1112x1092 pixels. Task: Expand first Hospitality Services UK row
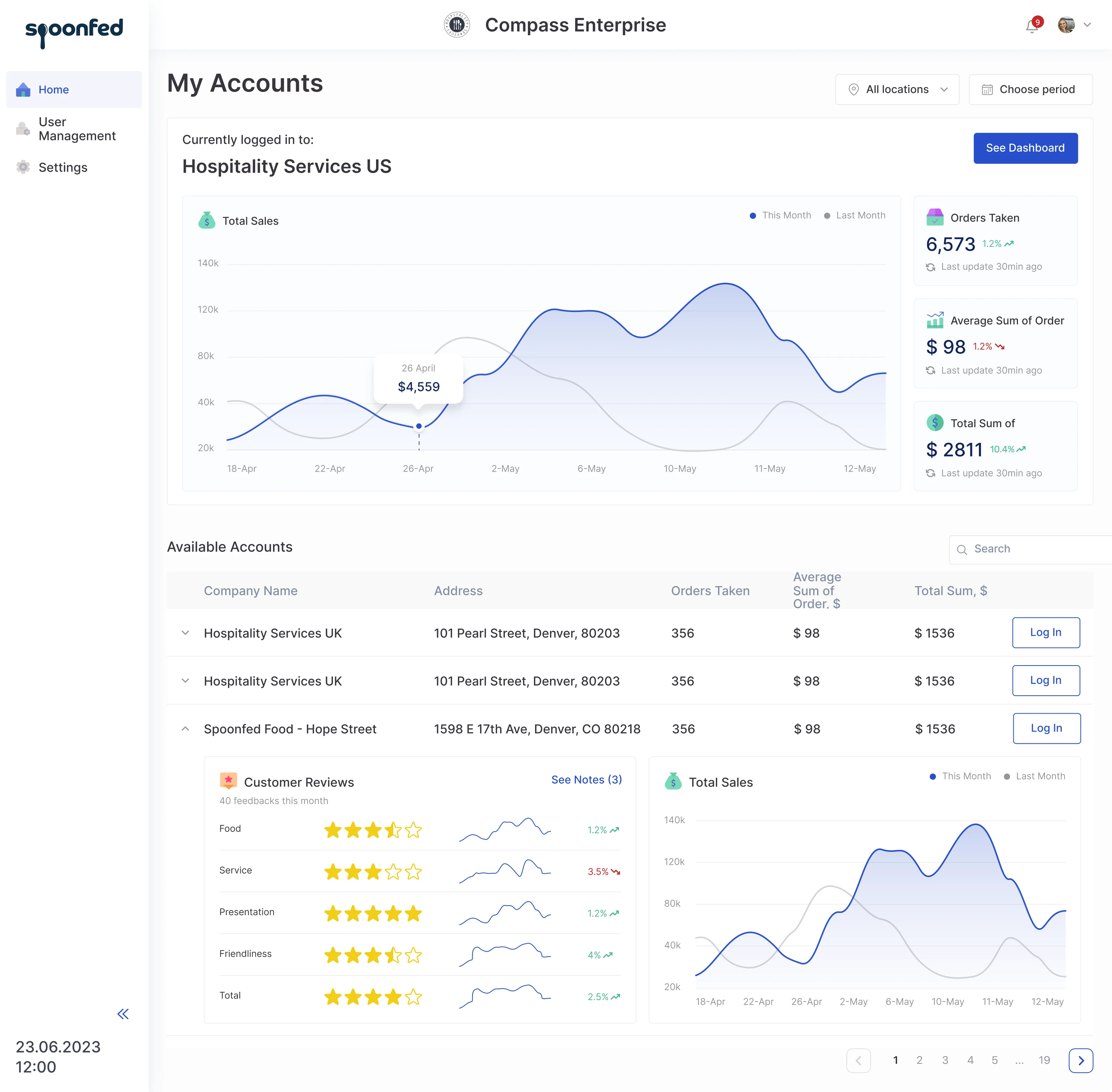tap(185, 633)
